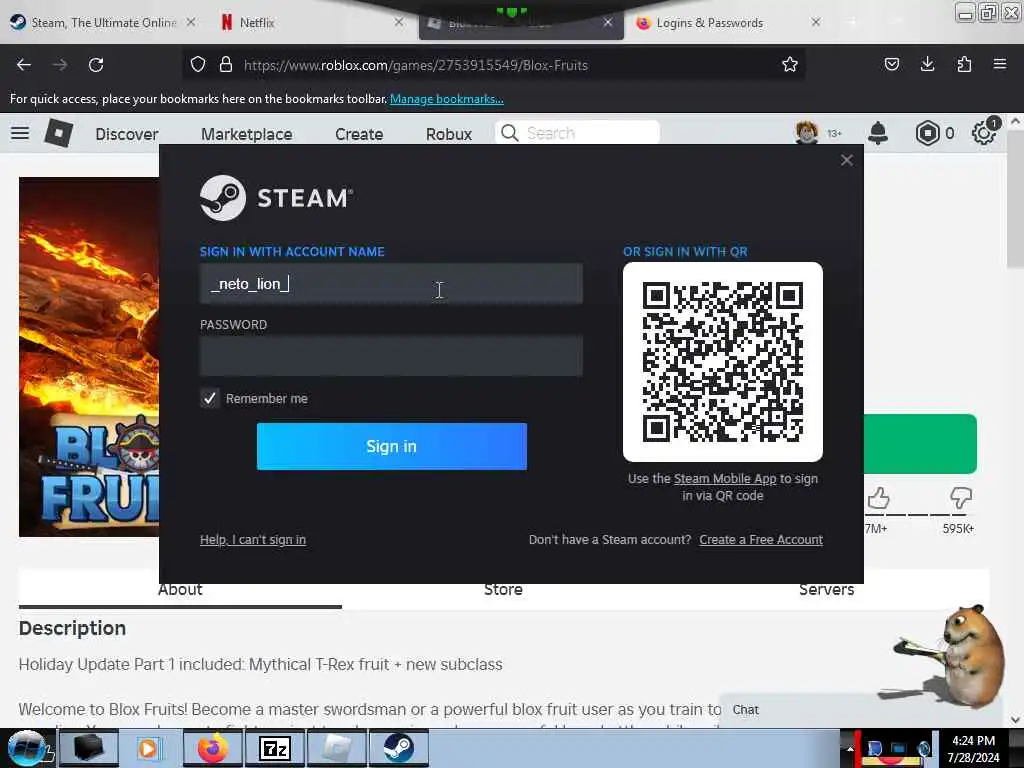Screen dimensions: 1024x768
Task: Bookmark this page with the star icon
Action: [790, 64]
